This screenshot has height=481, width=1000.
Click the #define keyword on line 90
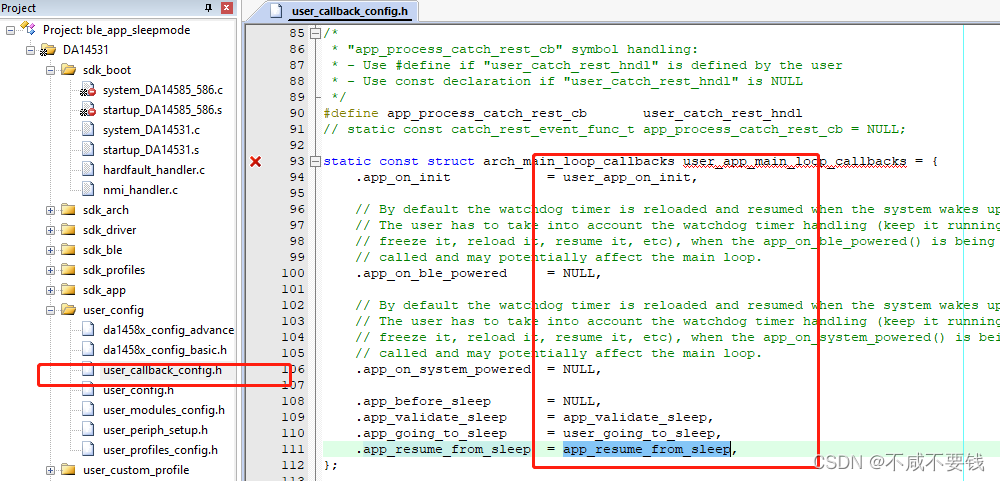pyautogui.click(x=351, y=114)
